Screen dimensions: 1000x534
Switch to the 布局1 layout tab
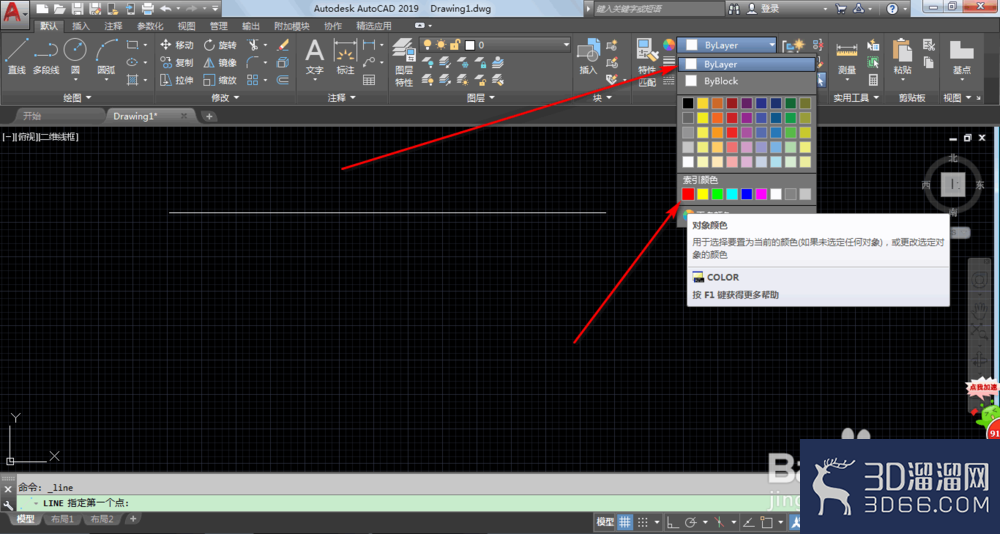click(x=62, y=519)
